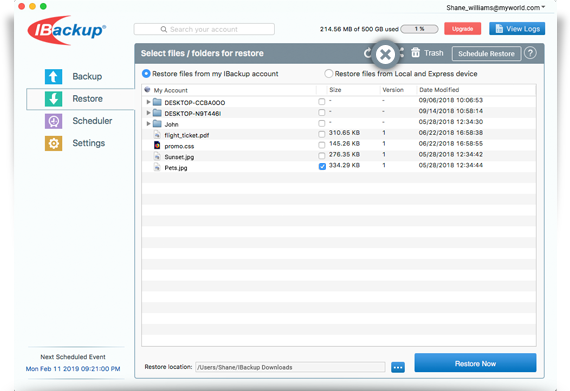
Task: Click the 310.65 KB size value
Action: (344, 133)
